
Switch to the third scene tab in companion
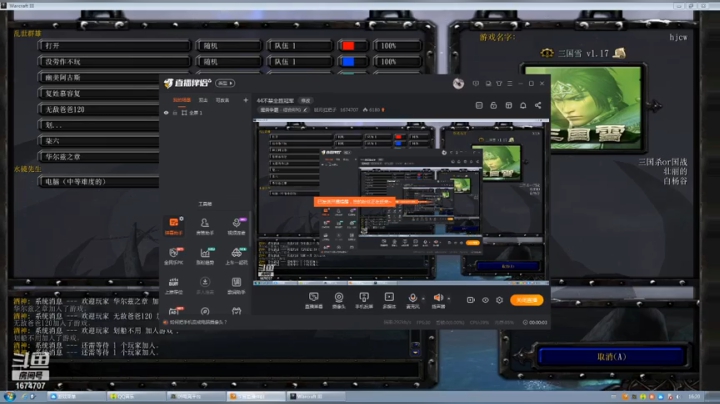(222, 100)
